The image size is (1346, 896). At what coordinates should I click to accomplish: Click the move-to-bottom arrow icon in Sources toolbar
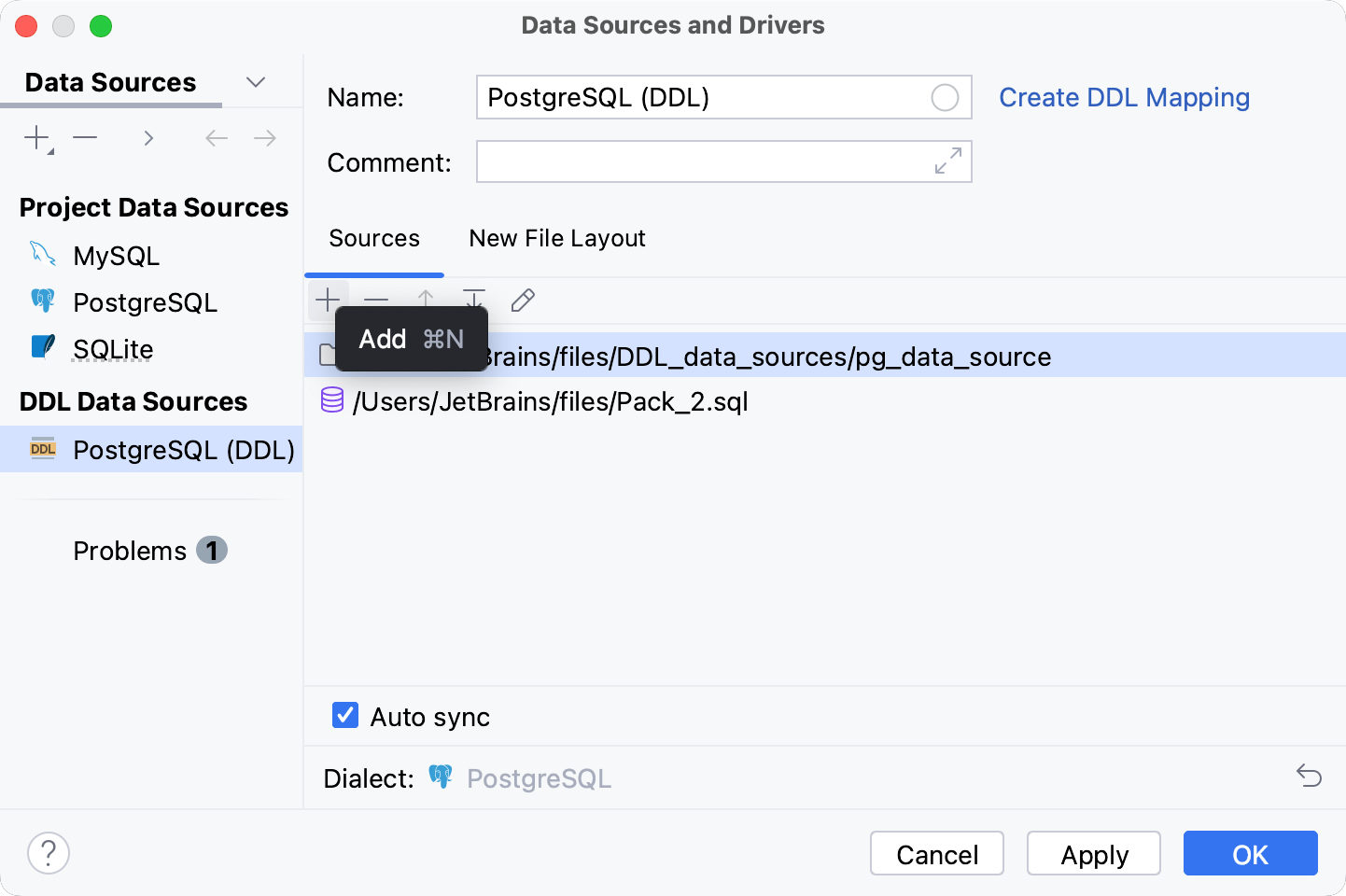pyautogui.click(x=474, y=300)
